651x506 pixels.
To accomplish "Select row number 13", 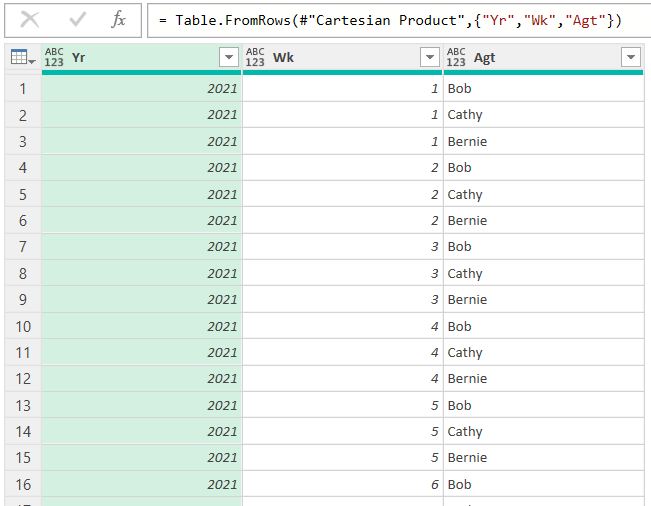I will click(23, 405).
